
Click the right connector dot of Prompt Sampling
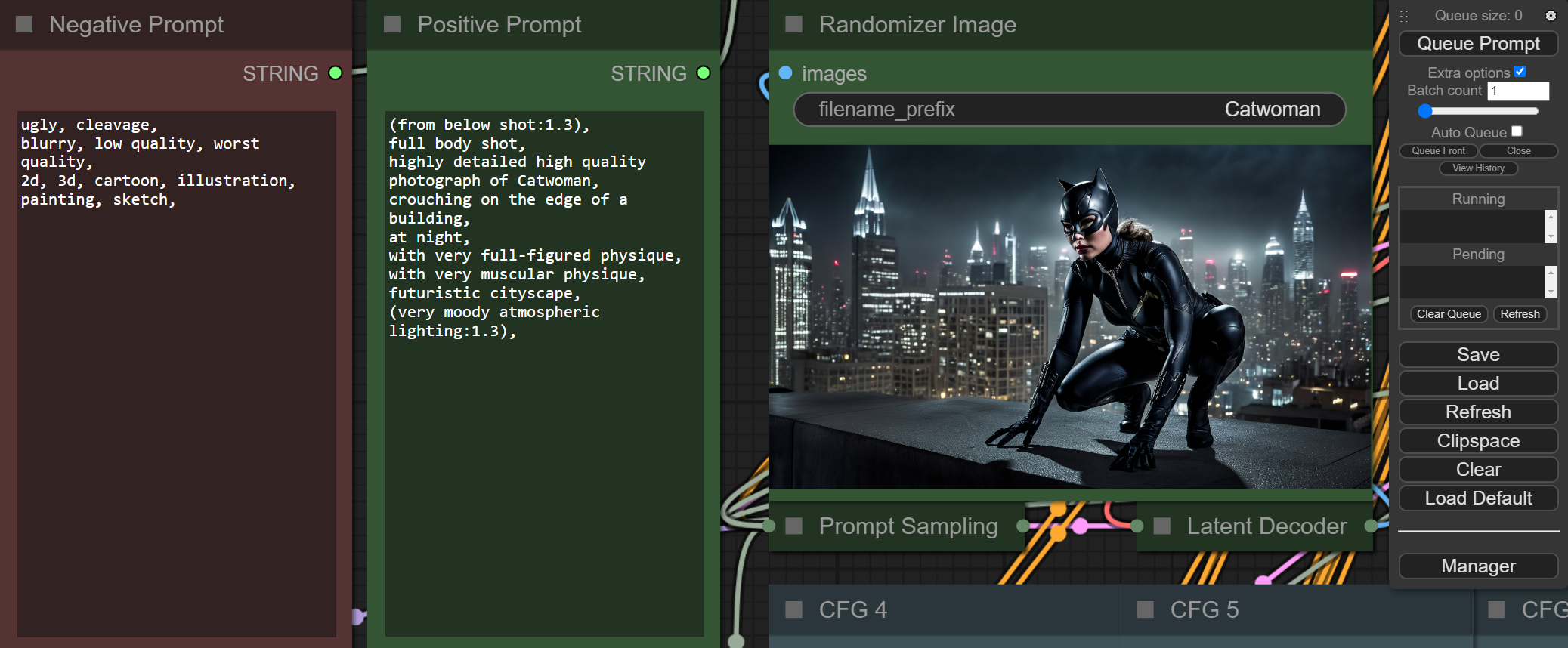coord(1023,526)
